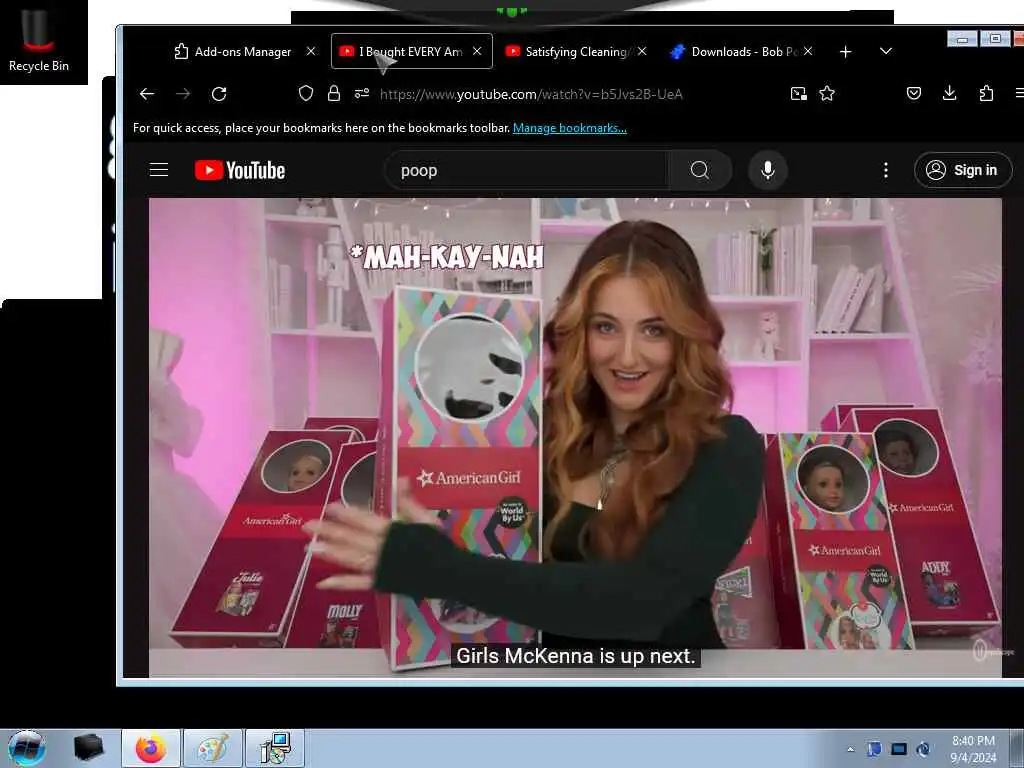The image size is (1024, 768).
Task: Open Paint from the taskbar
Action: [x=213, y=748]
